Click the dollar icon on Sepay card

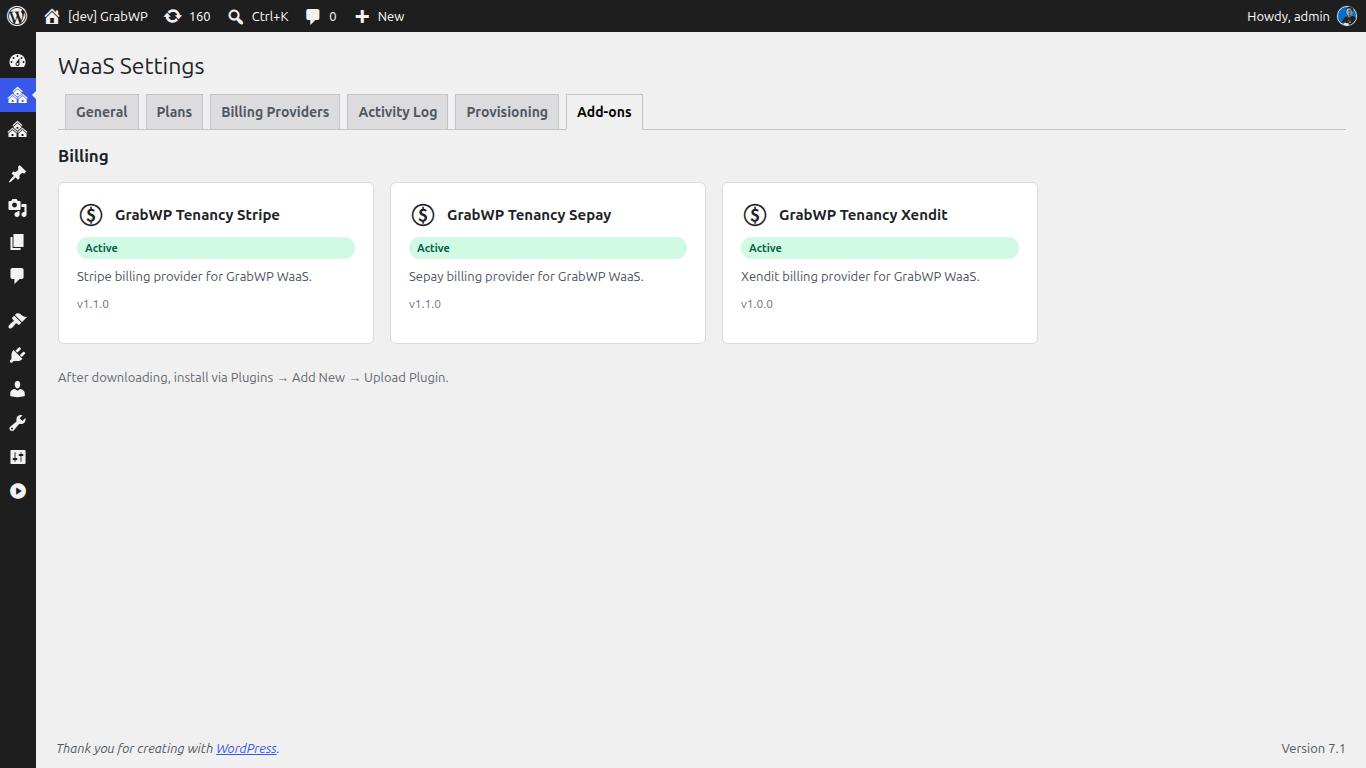point(423,215)
